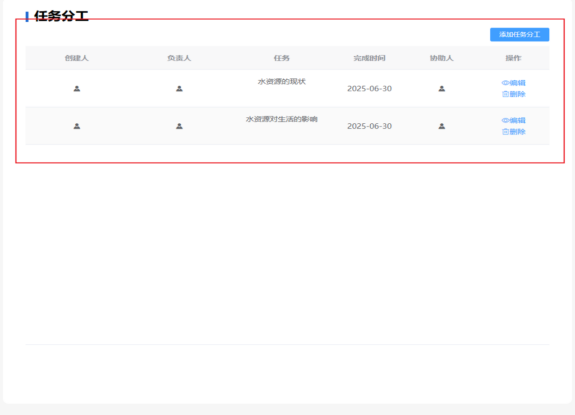This screenshot has width=575, height=415.
Task: Delete the 水资源的现状 task row
Action: [x=513, y=94]
